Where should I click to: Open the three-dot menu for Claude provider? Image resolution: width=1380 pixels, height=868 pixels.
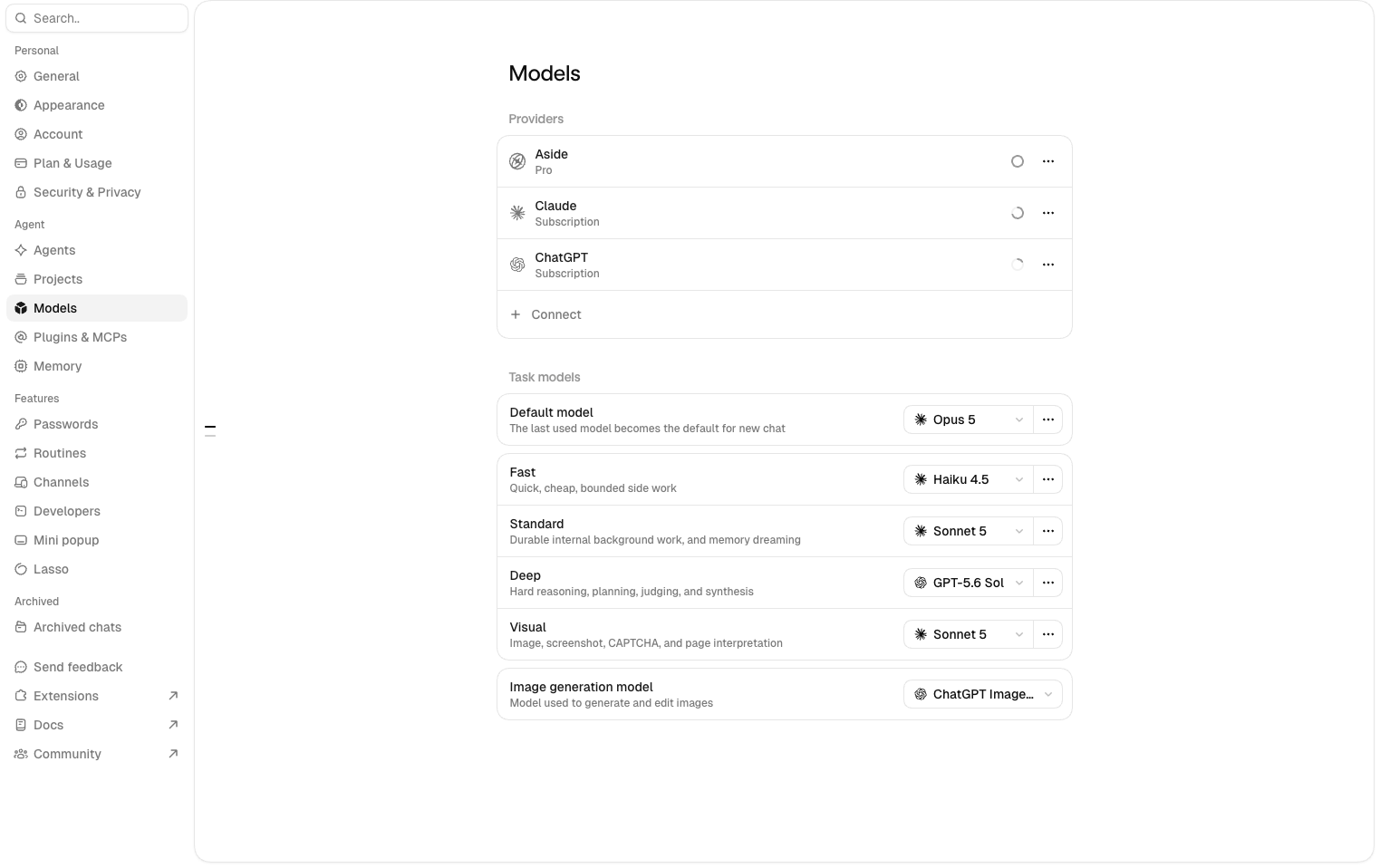point(1048,213)
